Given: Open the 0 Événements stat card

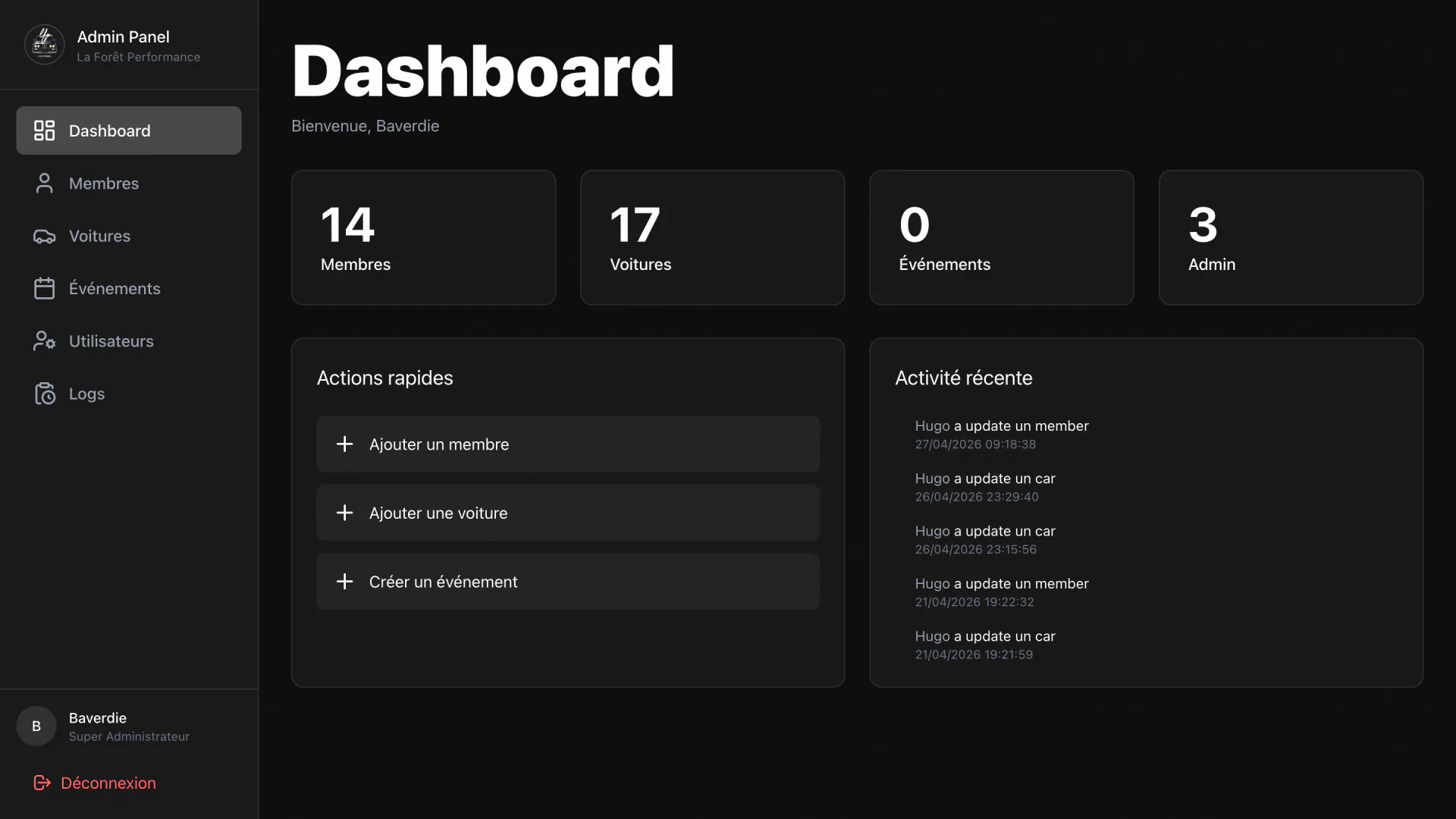Looking at the screenshot, I should [x=1002, y=237].
